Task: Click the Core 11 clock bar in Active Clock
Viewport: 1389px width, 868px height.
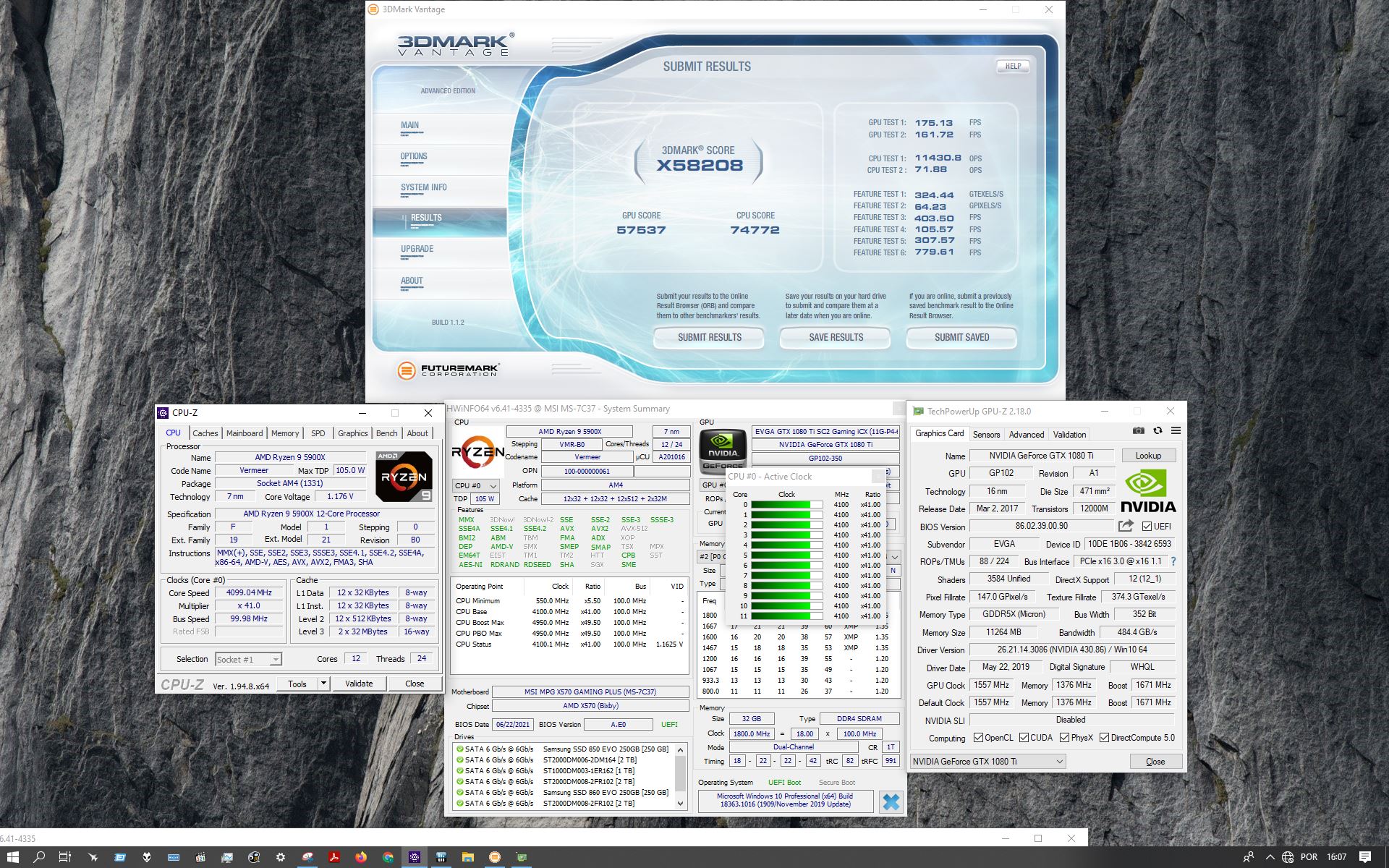Action: [x=786, y=616]
